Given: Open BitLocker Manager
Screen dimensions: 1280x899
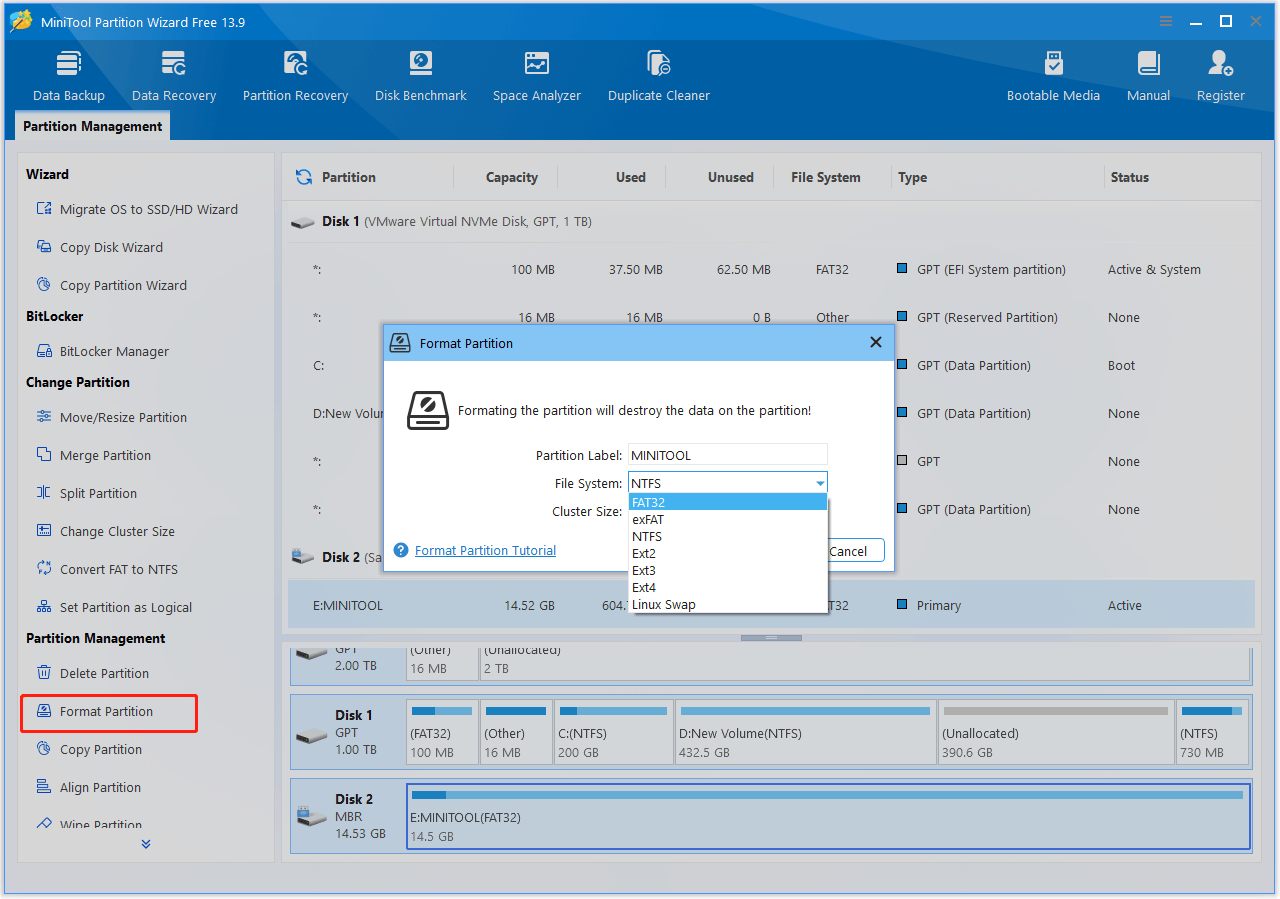Looking at the screenshot, I should tap(102, 351).
